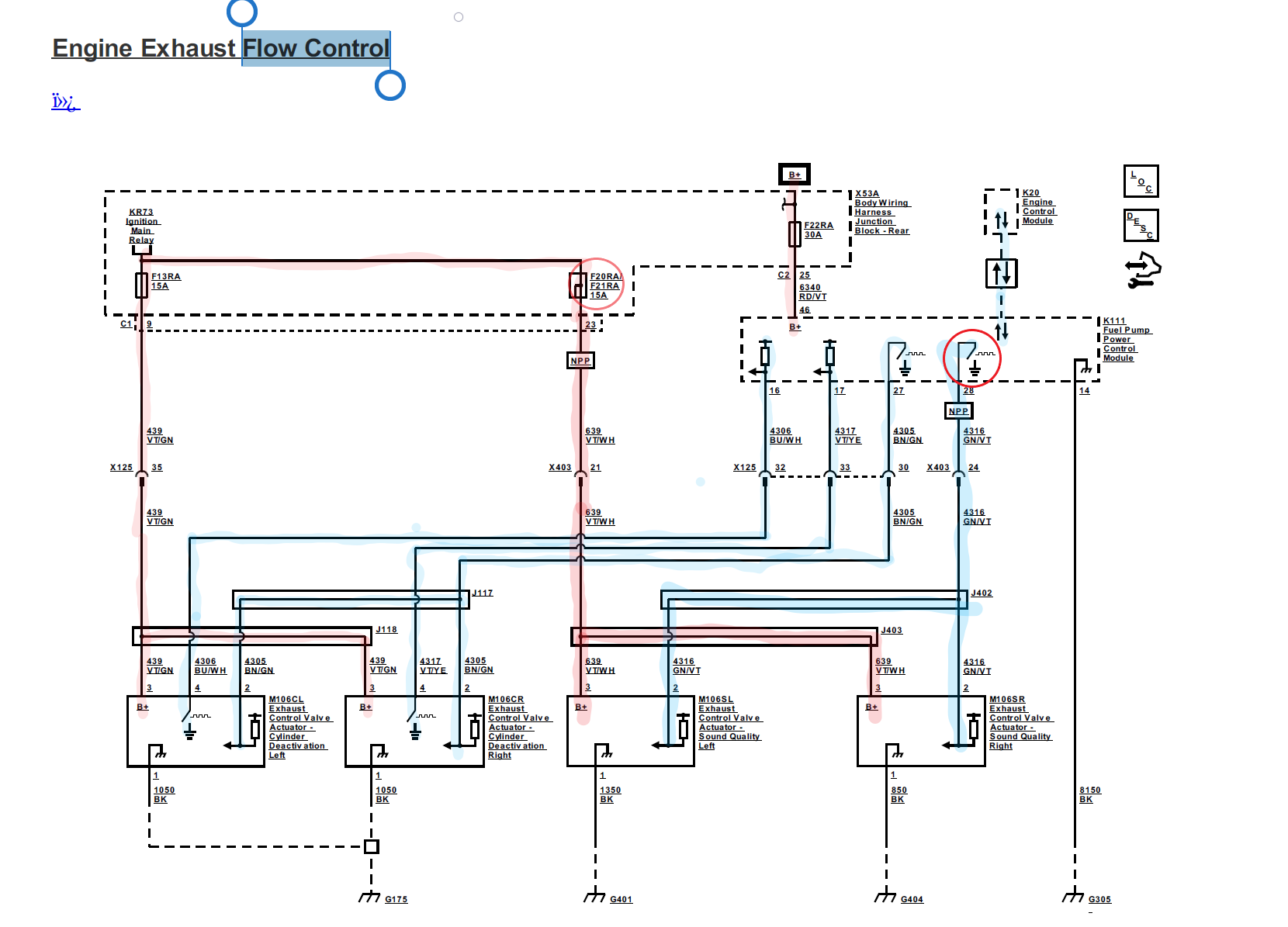Click the lower text selection handle
The width and height of the screenshot is (1288, 927).
click(390, 85)
